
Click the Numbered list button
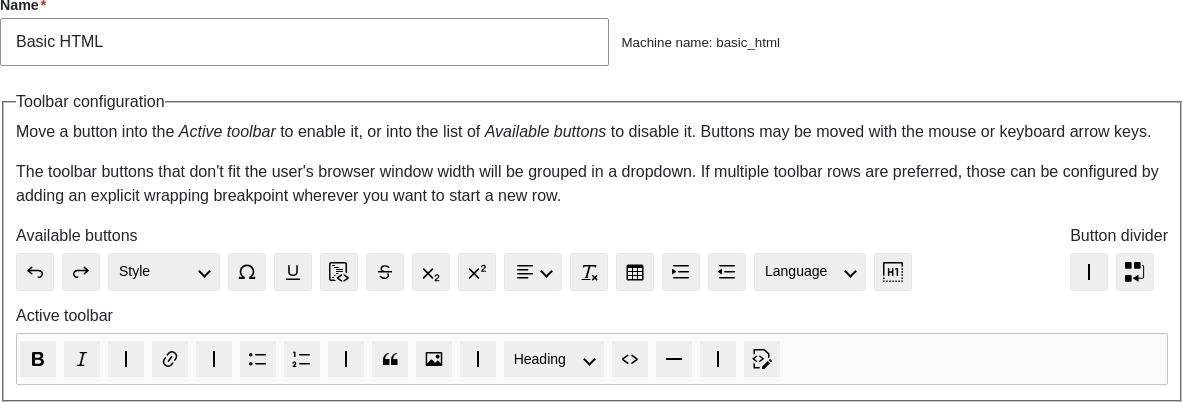(302, 359)
